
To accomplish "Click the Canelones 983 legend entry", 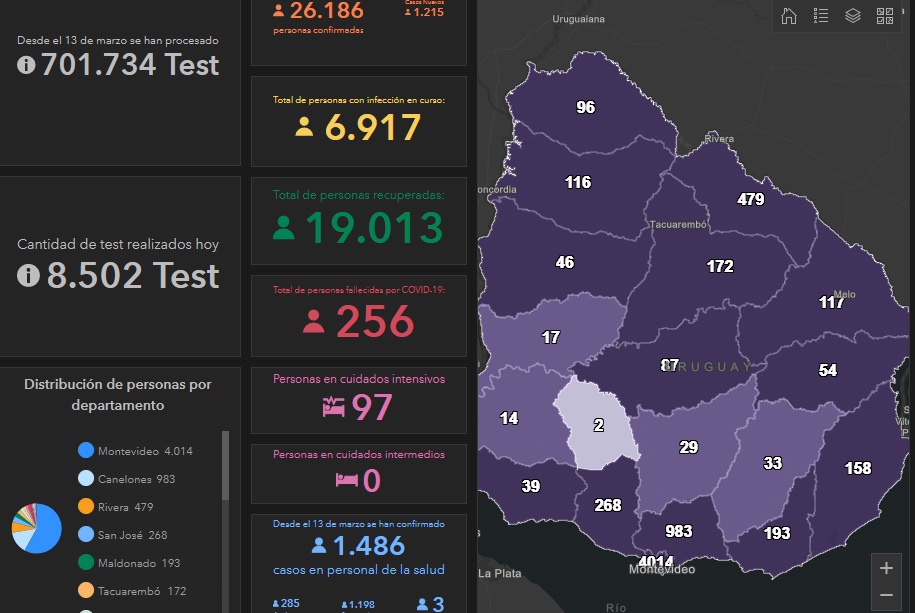I will click(x=136, y=479).
